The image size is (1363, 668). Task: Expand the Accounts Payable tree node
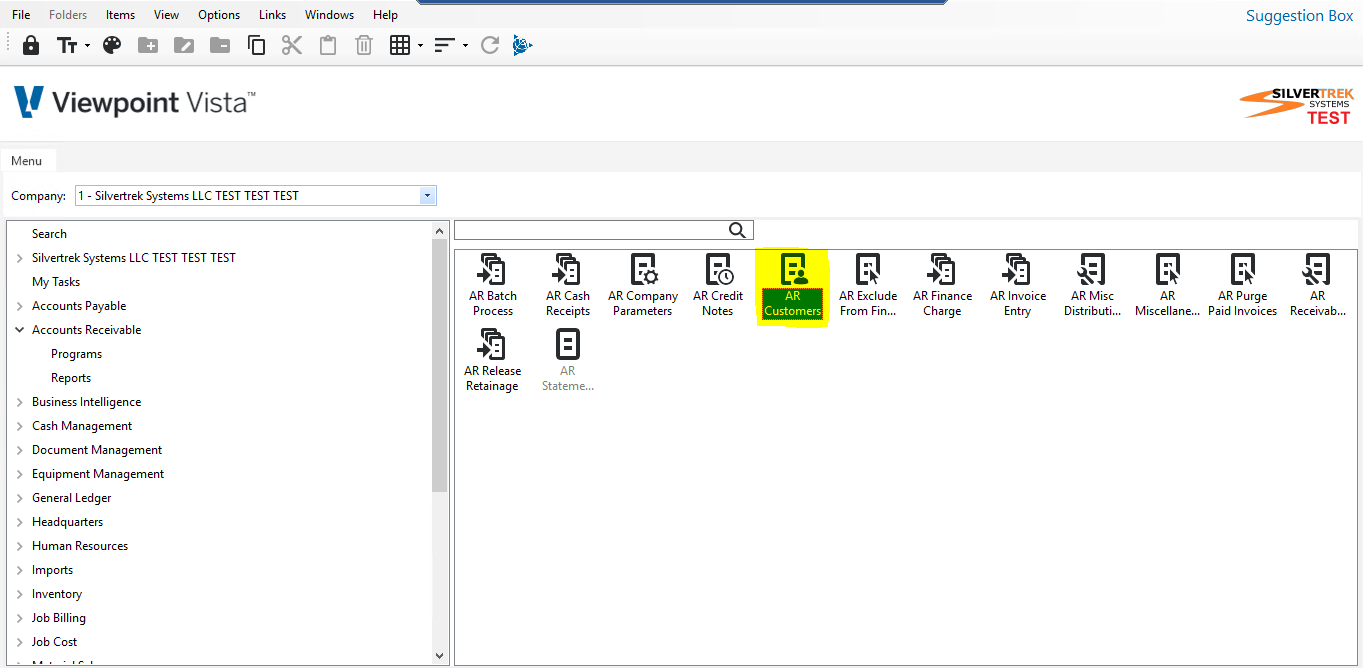click(x=19, y=306)
